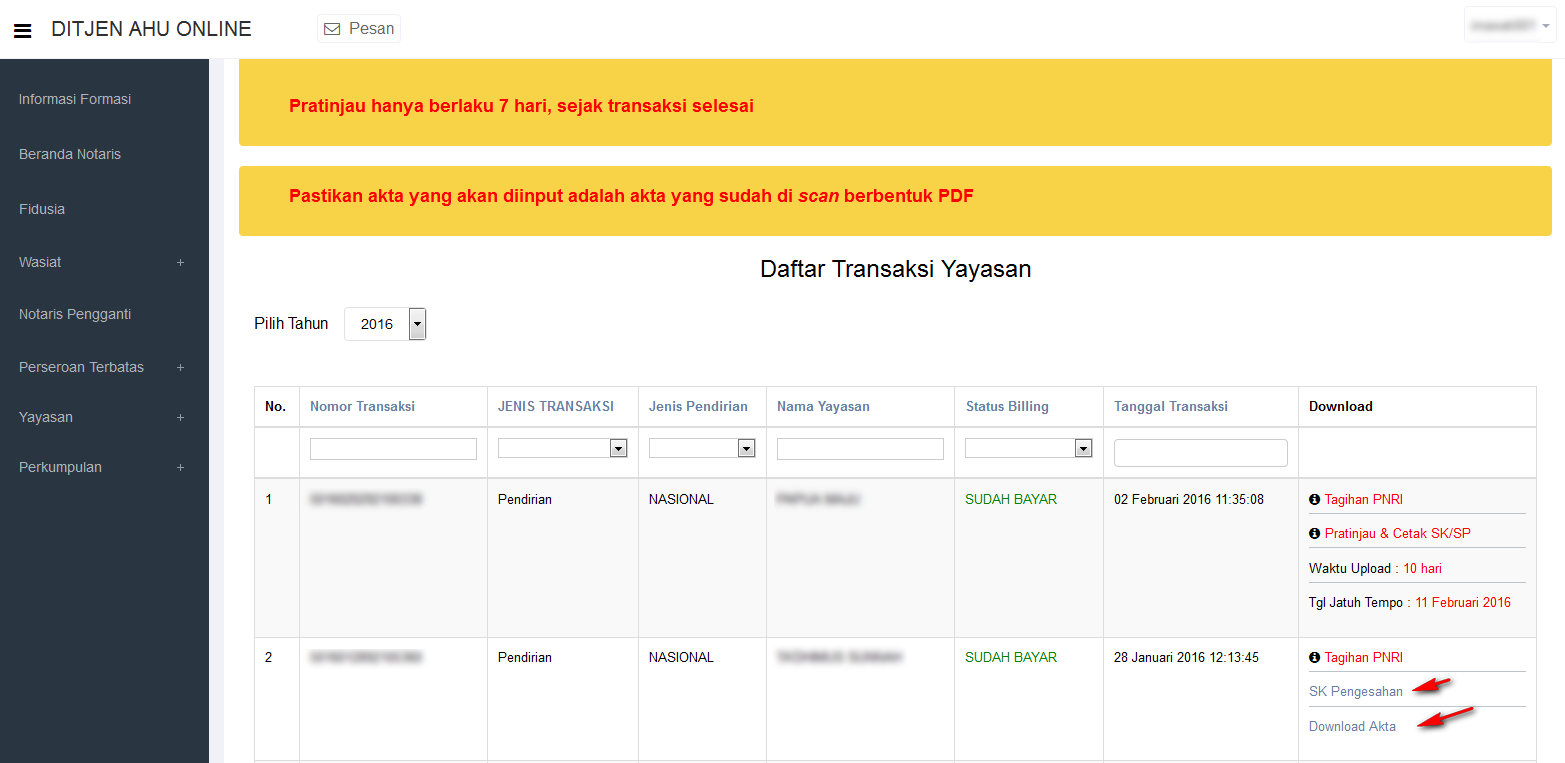
Task: Open the Status Billing filter dropdown
Action: tap(1027, 449)
